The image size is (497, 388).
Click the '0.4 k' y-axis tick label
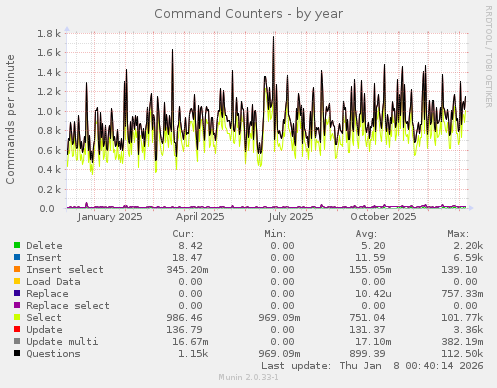click(49, 170)
